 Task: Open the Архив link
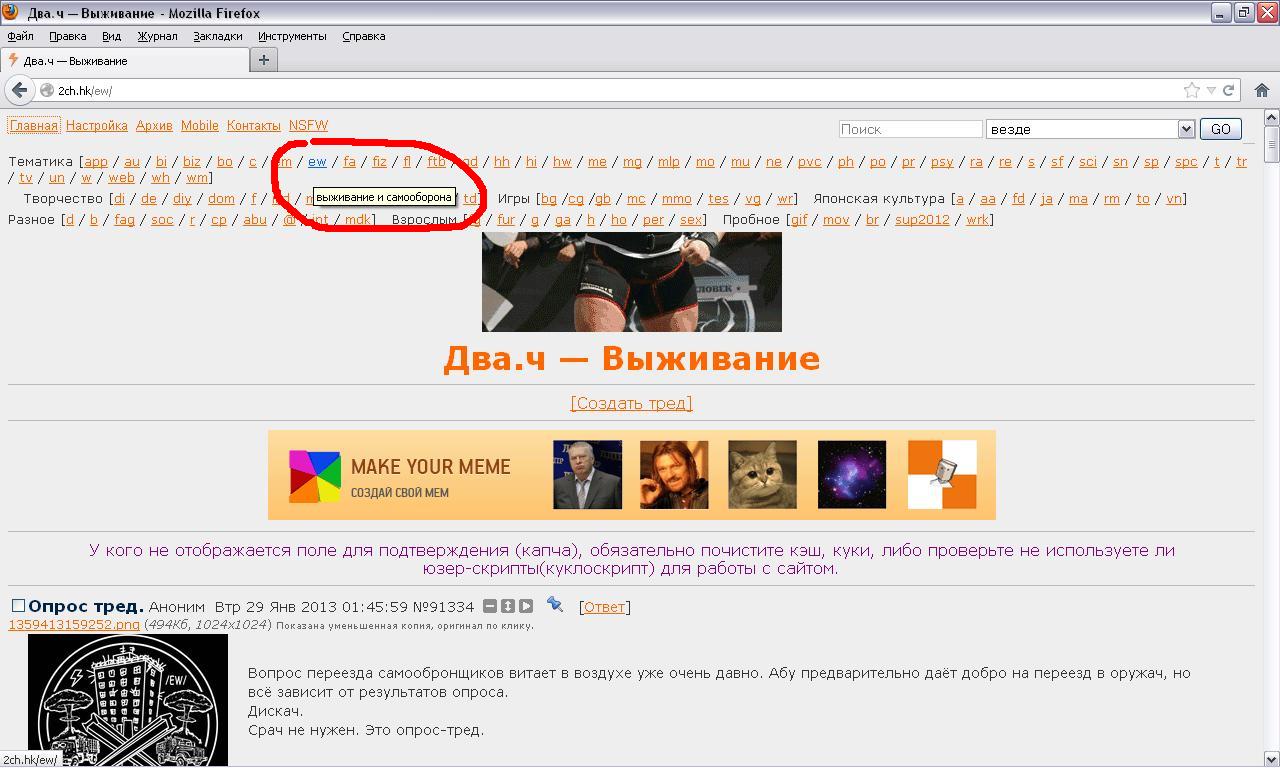(154, 126)
